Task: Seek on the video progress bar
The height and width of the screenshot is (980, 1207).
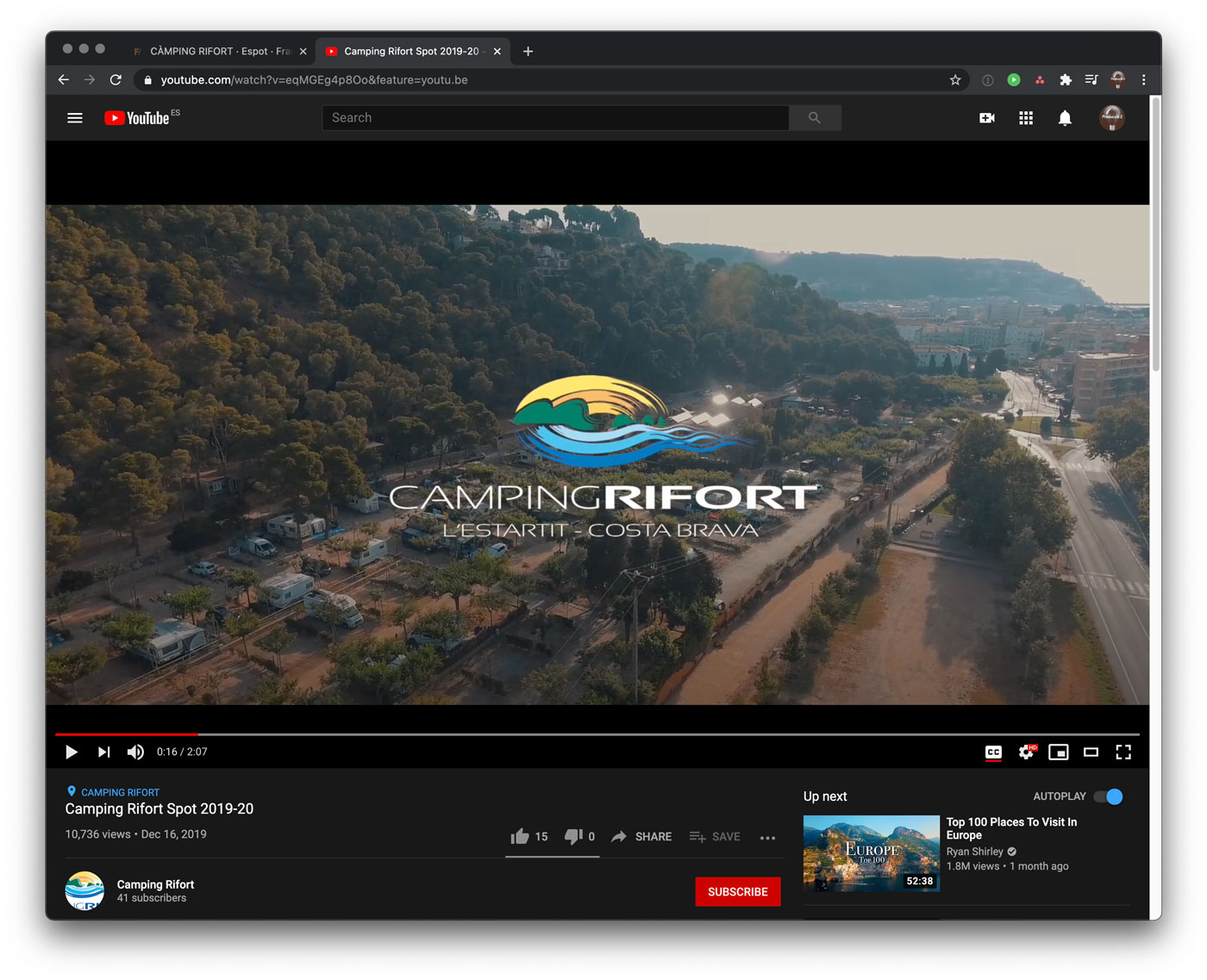Action: (x=597, y=734)
